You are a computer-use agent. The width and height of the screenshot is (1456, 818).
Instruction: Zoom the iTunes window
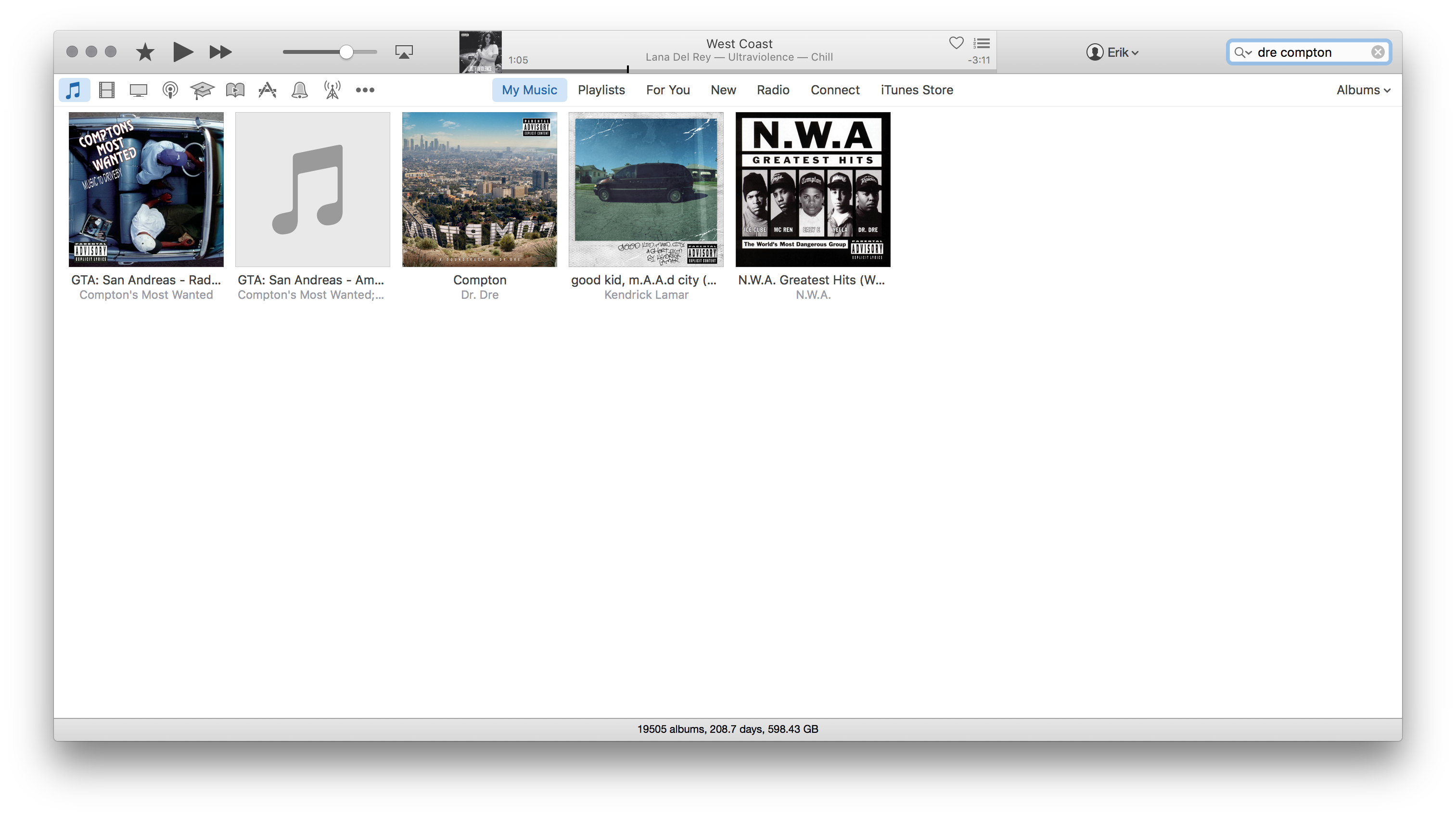(x=110, y=51)
